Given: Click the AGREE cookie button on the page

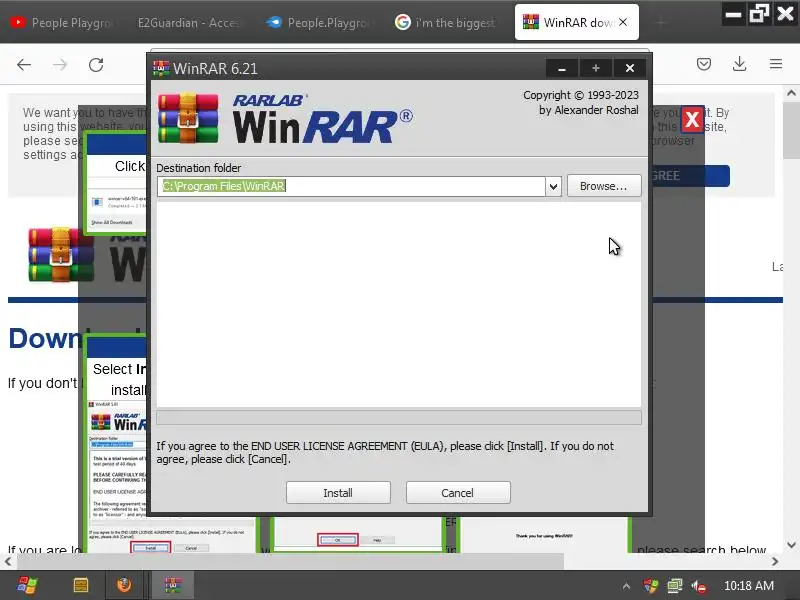Looking at the screenshot, I should pyautogui.click(x=690, y=176).
